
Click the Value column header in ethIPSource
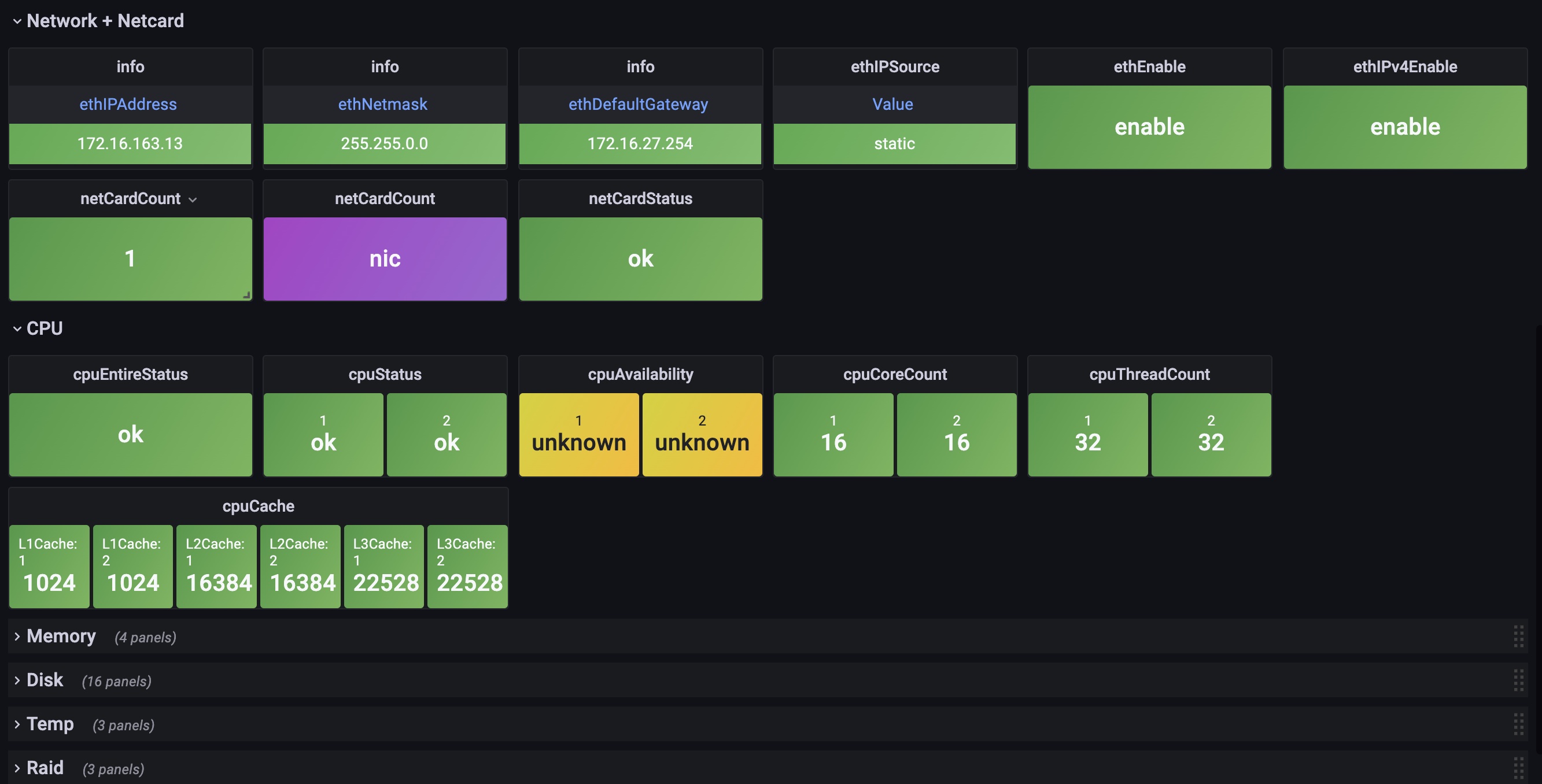click(x=892, y=104)
